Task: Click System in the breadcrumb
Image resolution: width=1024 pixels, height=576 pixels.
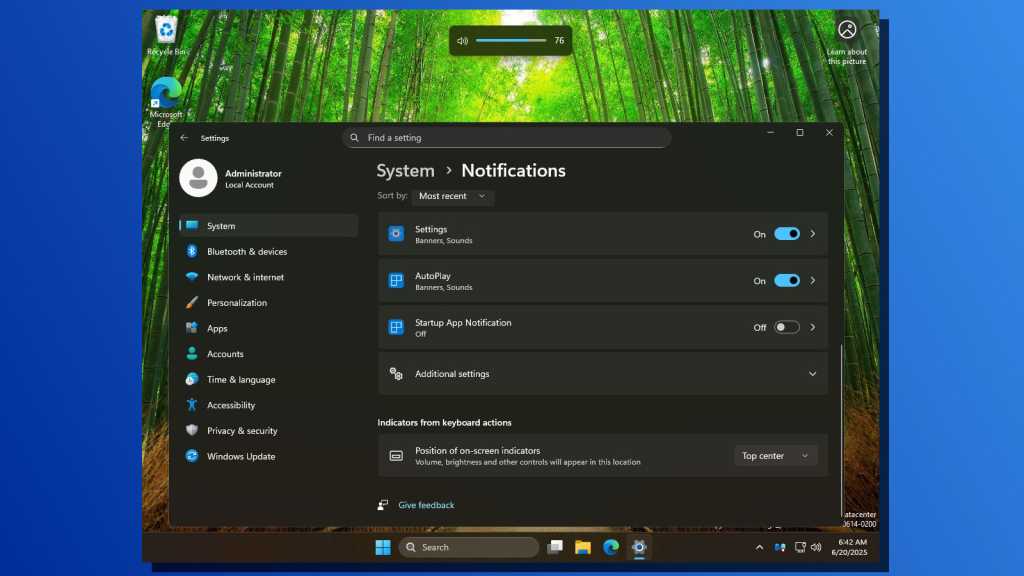Action: coord(405,171)
